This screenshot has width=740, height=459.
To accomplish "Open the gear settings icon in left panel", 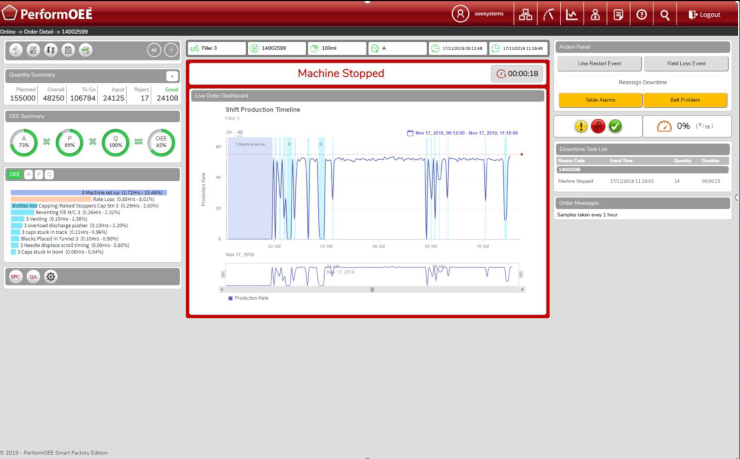I will tap(51, 276).
